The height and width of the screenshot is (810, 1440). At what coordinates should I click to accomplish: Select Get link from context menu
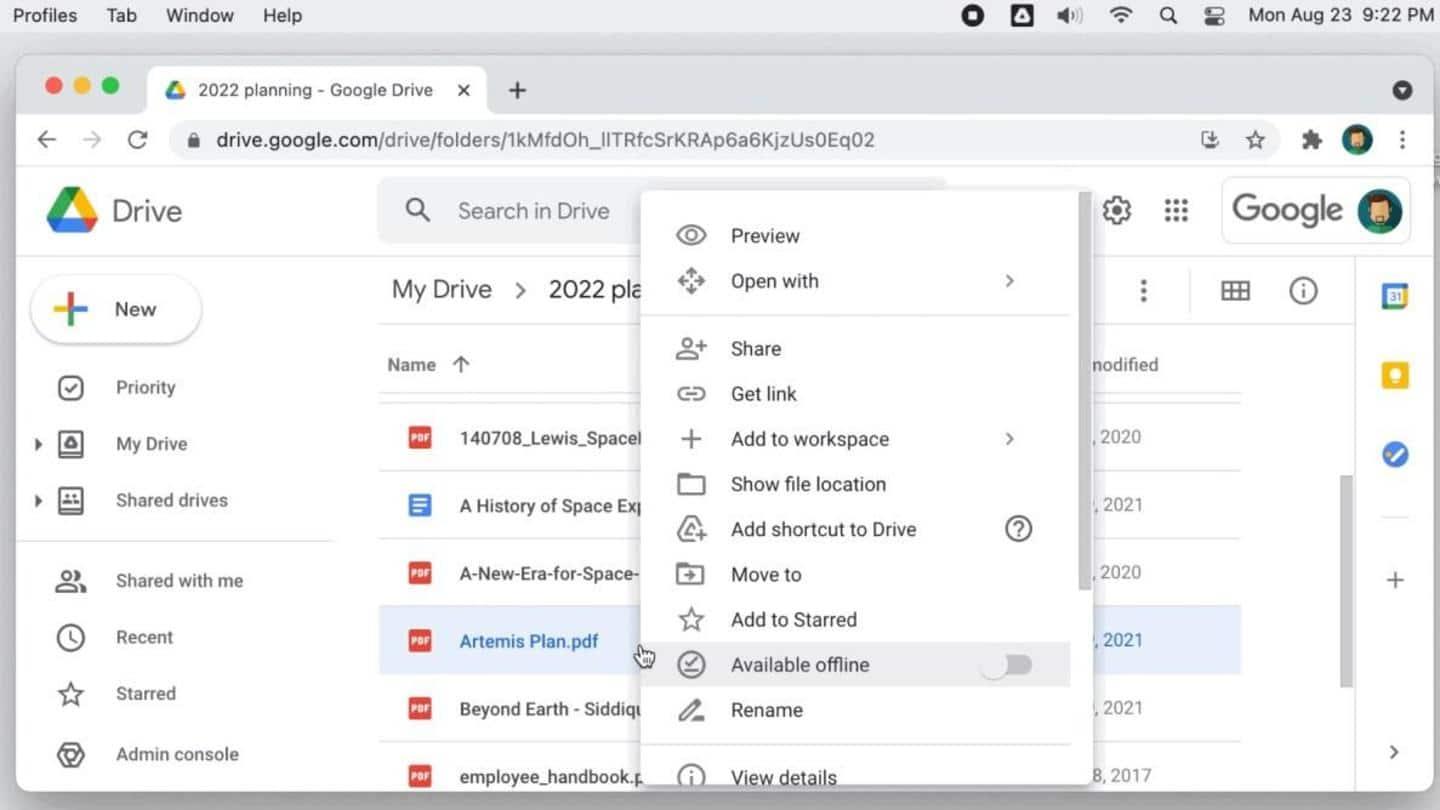(763, 394)
